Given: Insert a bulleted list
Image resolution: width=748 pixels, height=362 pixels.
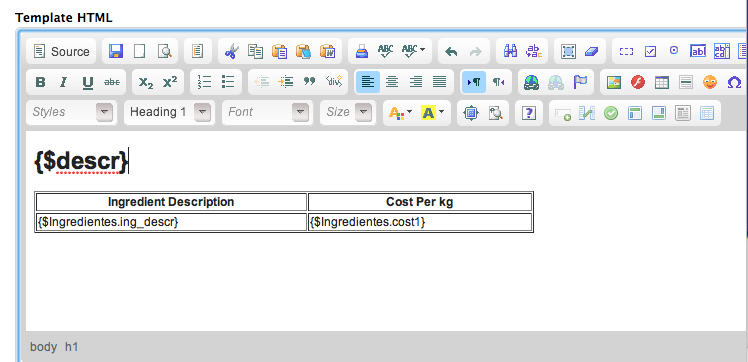Looking at the screenshot, I should click(228, 82).
